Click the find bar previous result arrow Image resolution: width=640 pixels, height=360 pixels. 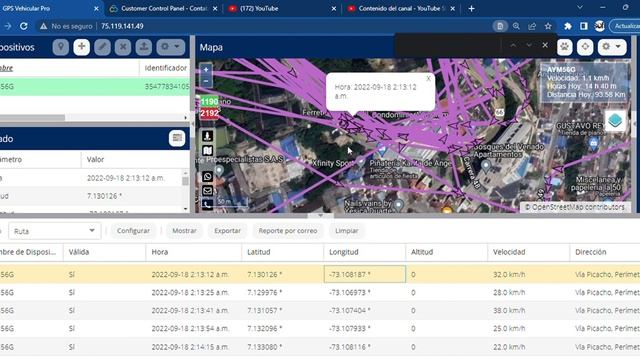point(513,45)
